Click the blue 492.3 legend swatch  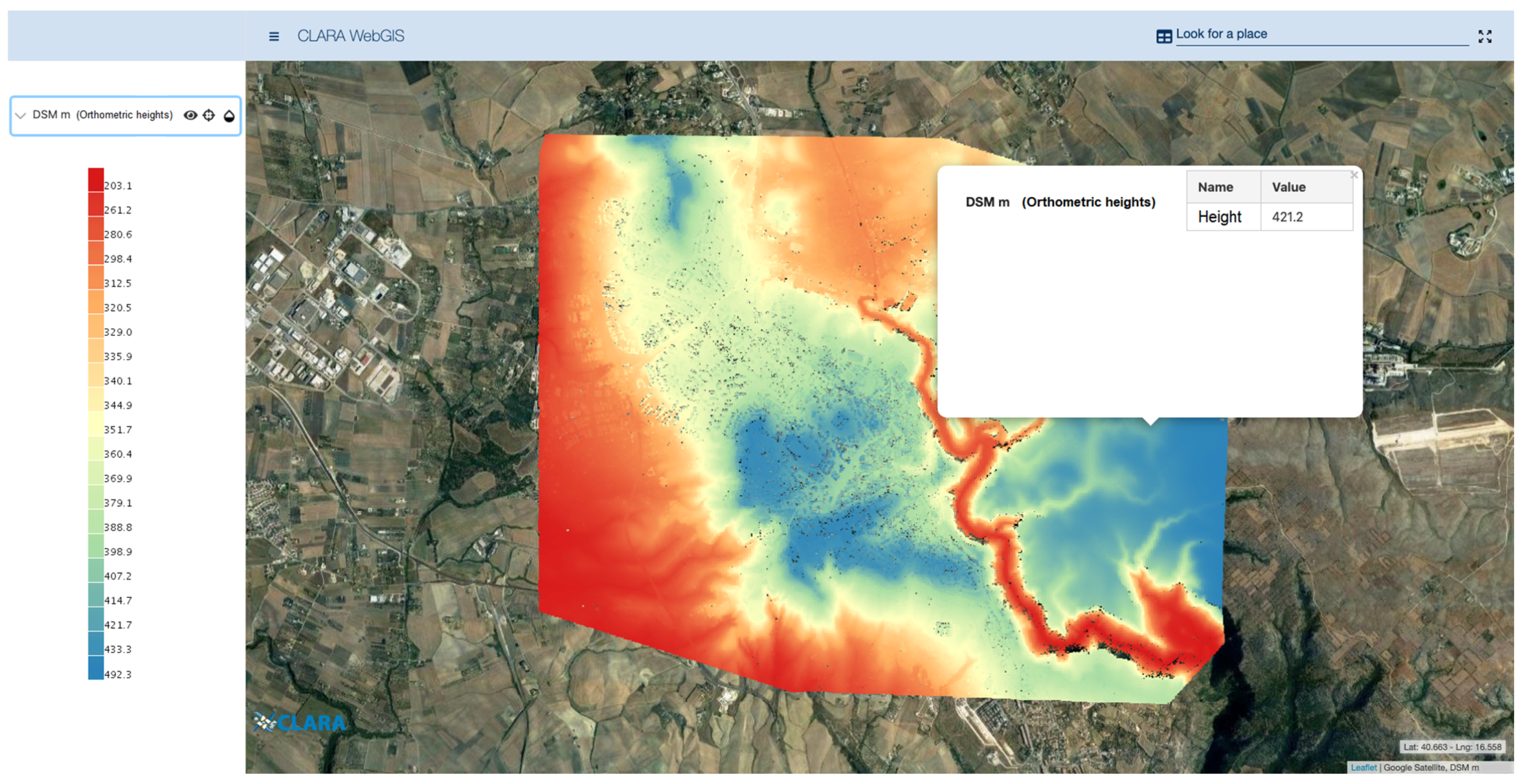pos(96,669)
